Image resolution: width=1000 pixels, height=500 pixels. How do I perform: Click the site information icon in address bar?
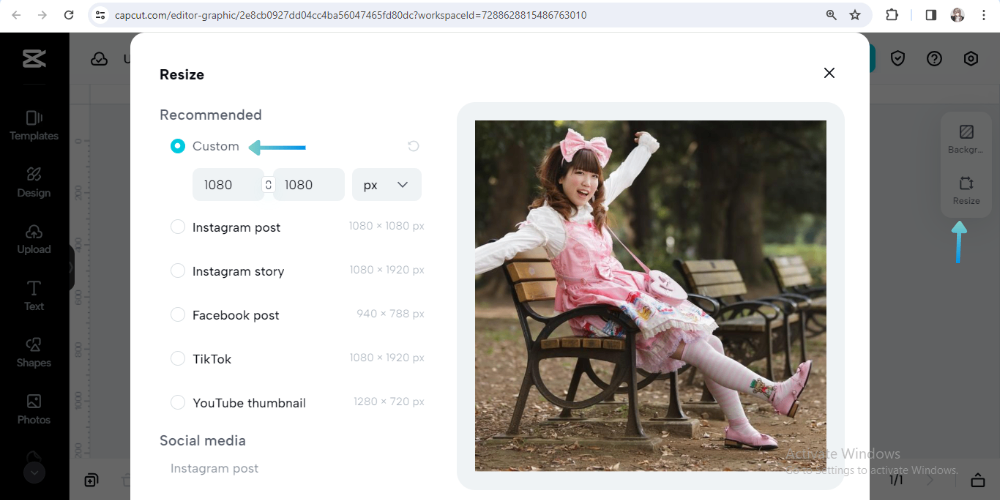pos(99,15)
